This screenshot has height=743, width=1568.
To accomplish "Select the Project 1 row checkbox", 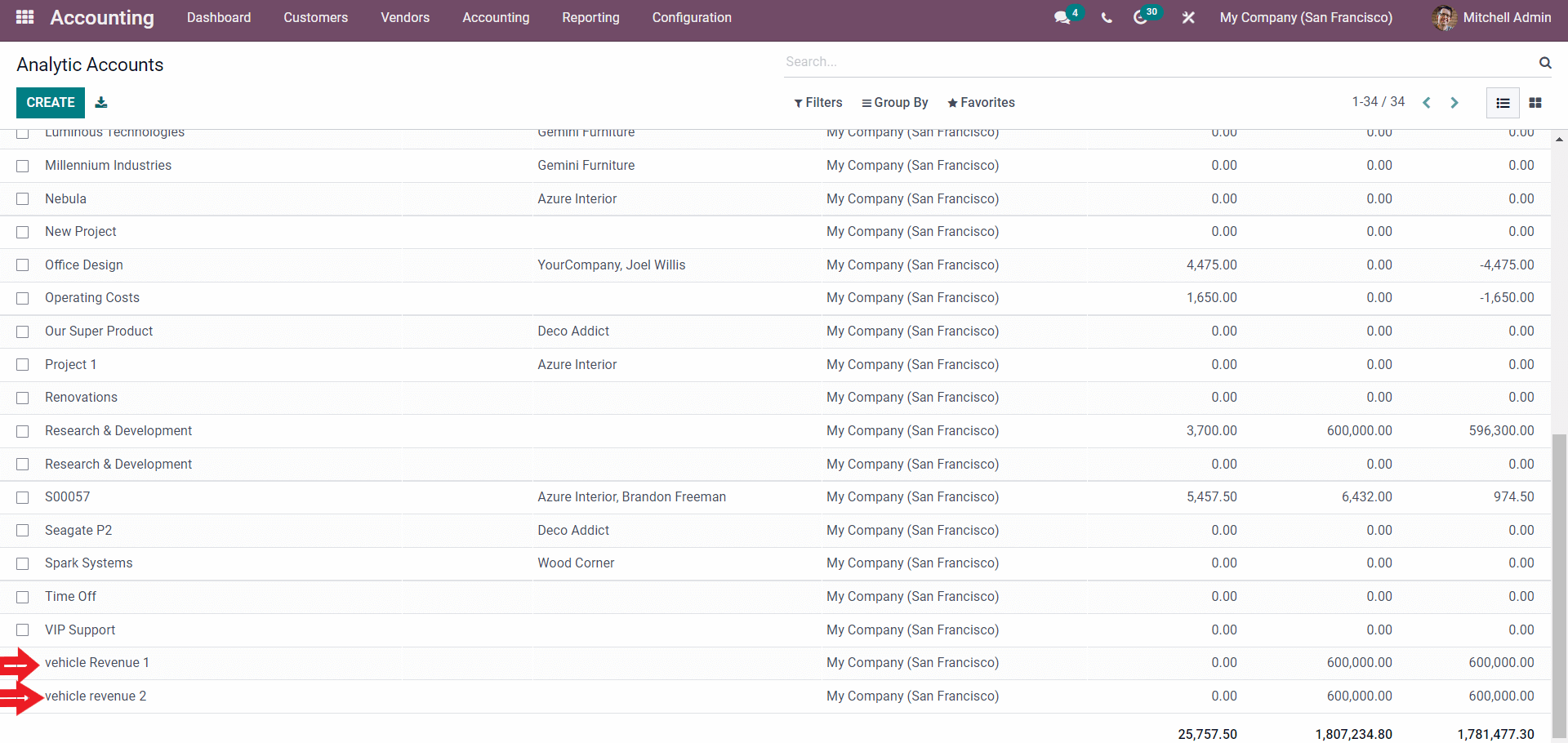I will pyautogui.click(x=23, y=365).
